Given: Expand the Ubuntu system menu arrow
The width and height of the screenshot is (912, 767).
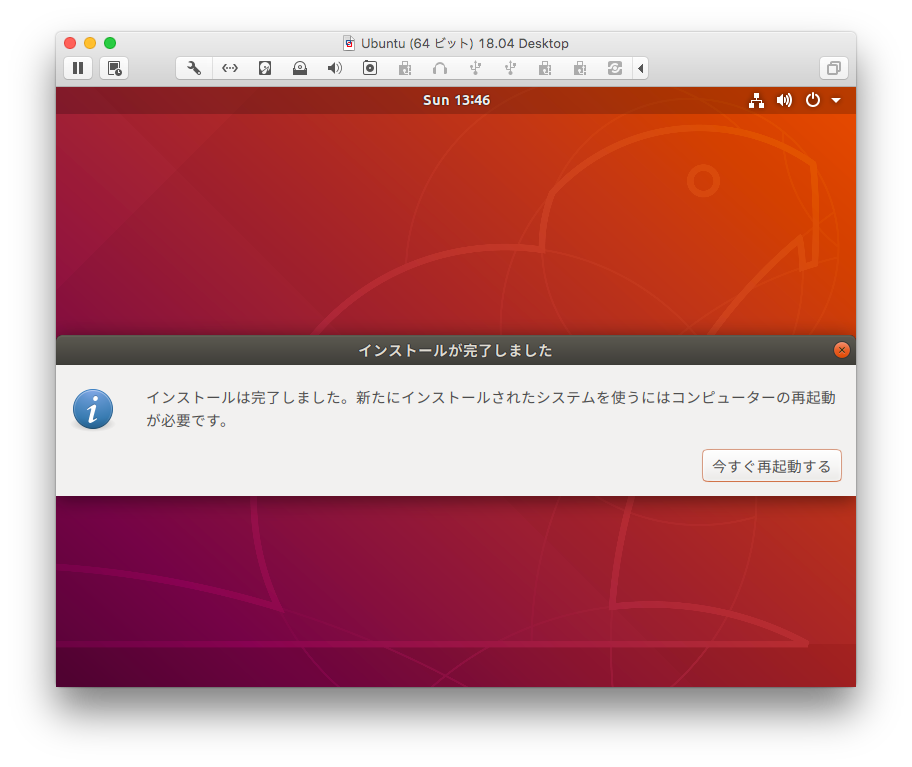Looking at the screenshot, I should point(836,101).
